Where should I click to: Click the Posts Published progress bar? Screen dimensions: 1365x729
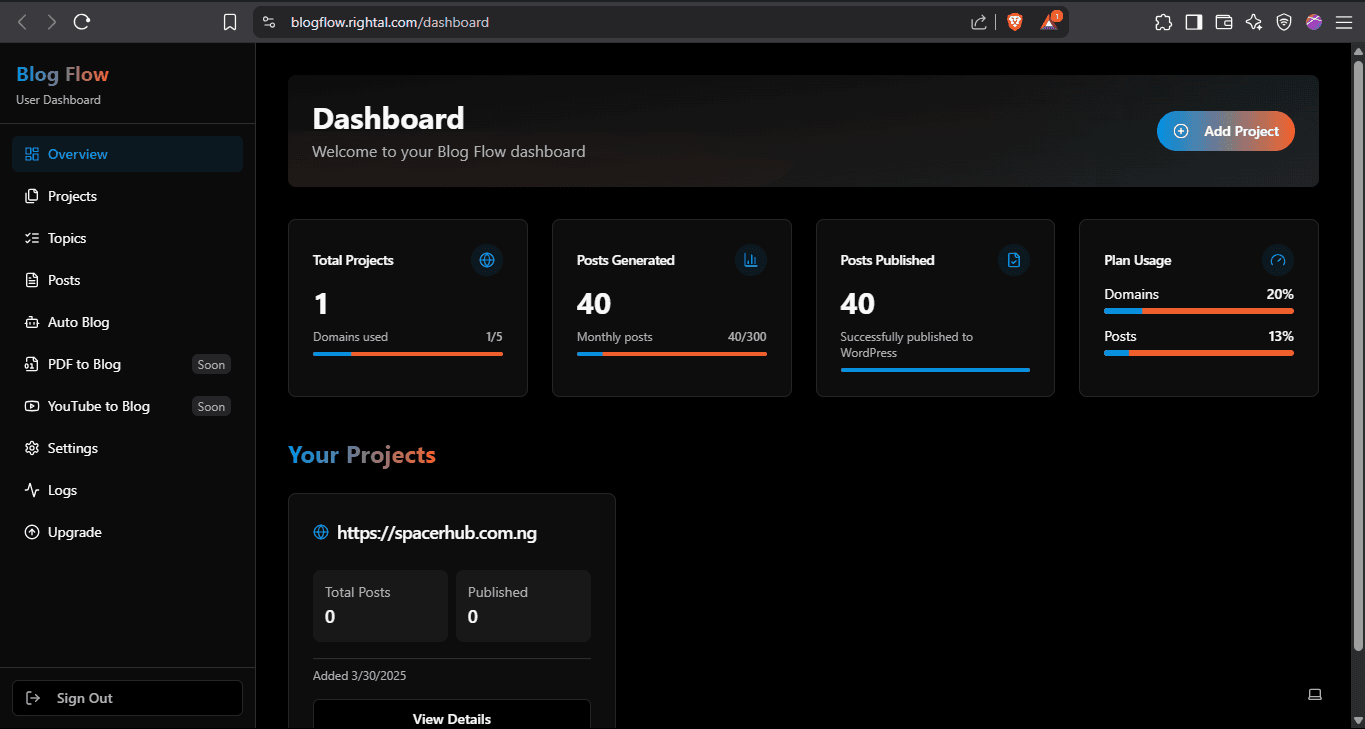tap(935, 369)
